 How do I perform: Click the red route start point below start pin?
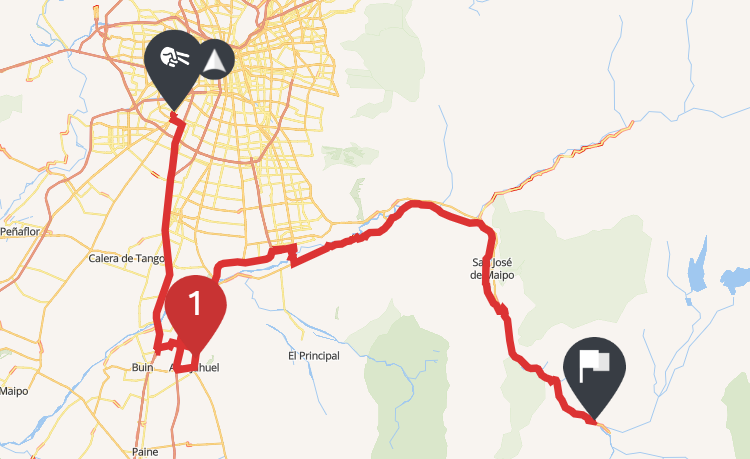(174, 114)
